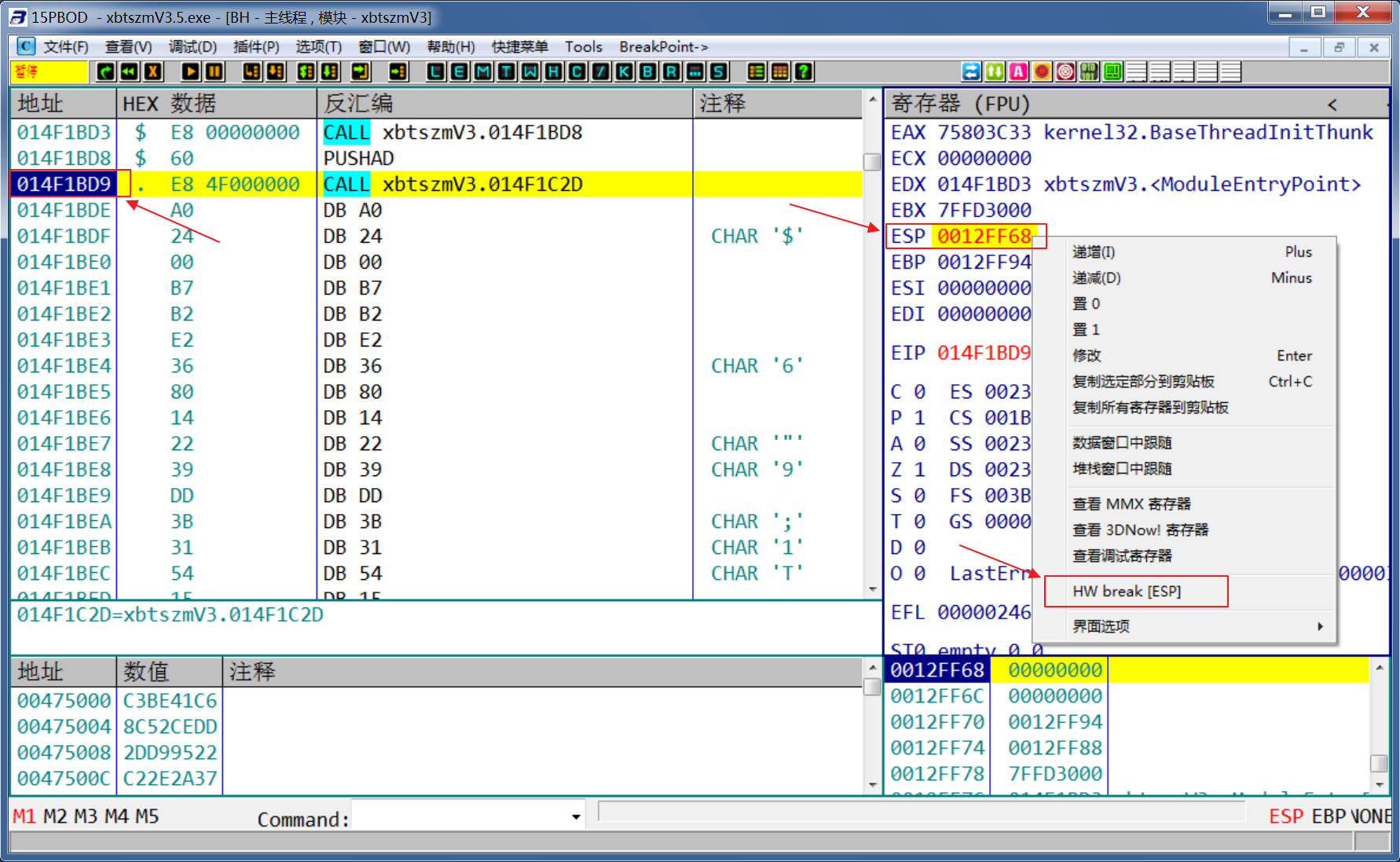
Task: Click the EBP button in status bar
Action: coord(1329,816)
